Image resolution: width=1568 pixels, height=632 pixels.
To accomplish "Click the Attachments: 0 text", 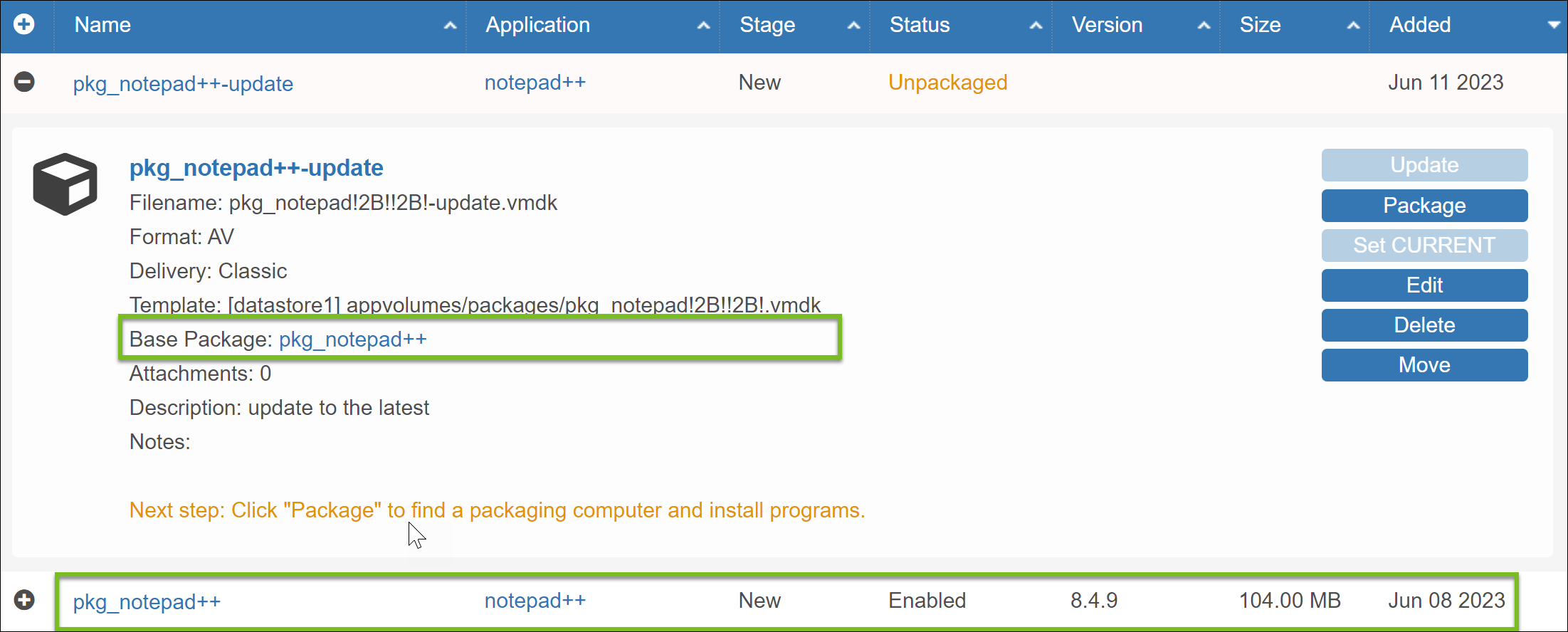I will coord(200,374).
